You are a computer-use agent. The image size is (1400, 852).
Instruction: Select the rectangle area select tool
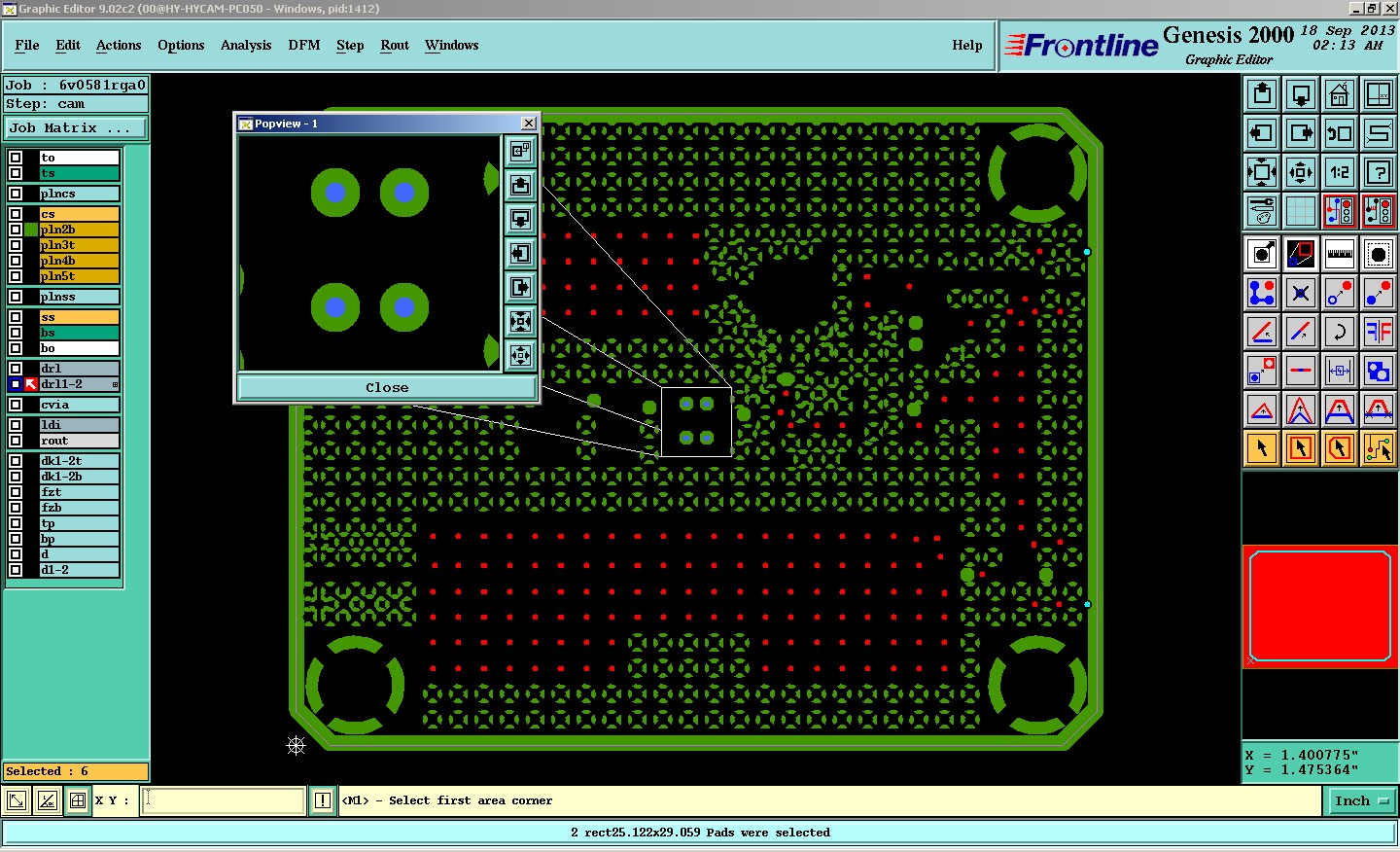tap(1301, 448)
